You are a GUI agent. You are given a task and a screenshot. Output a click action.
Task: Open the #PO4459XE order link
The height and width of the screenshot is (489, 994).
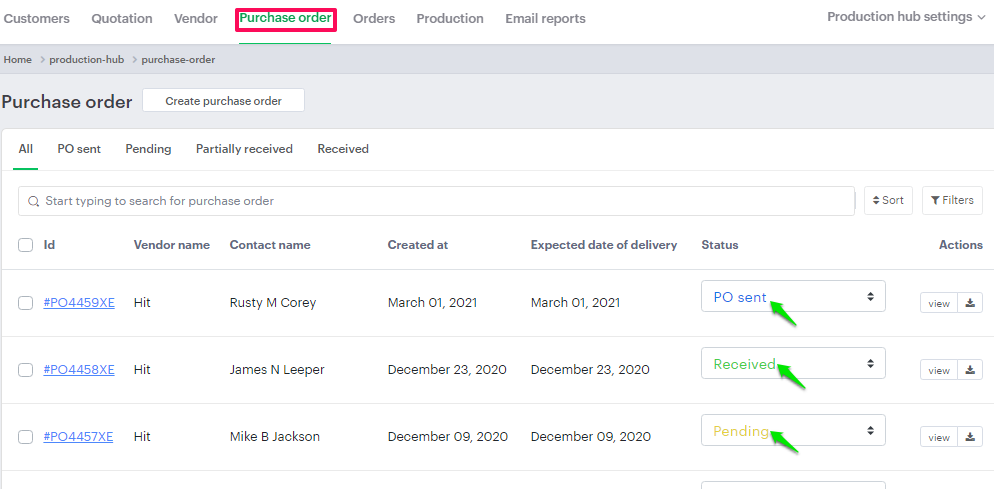pos(79,303)
